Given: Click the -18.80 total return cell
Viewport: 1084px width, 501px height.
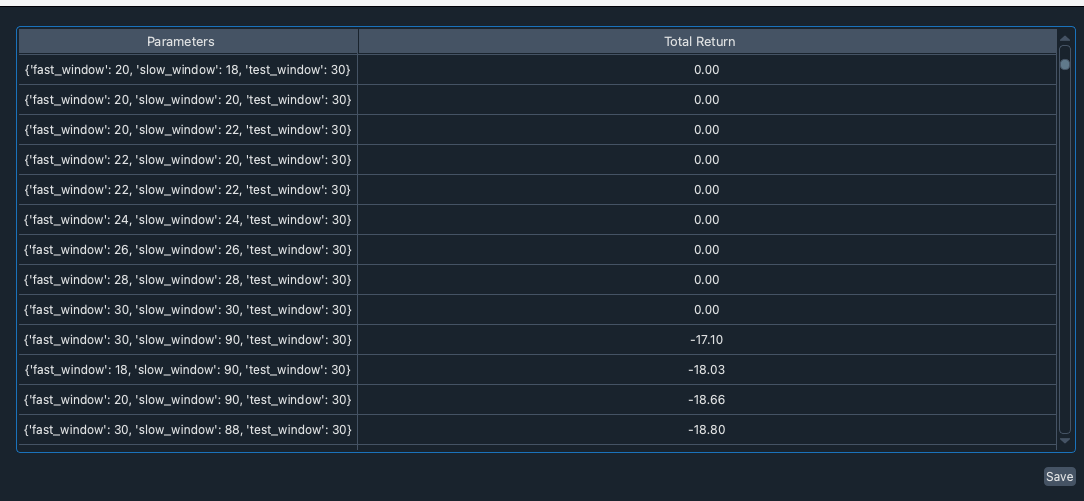Looking at the screenshot, I should pos(707,430).
